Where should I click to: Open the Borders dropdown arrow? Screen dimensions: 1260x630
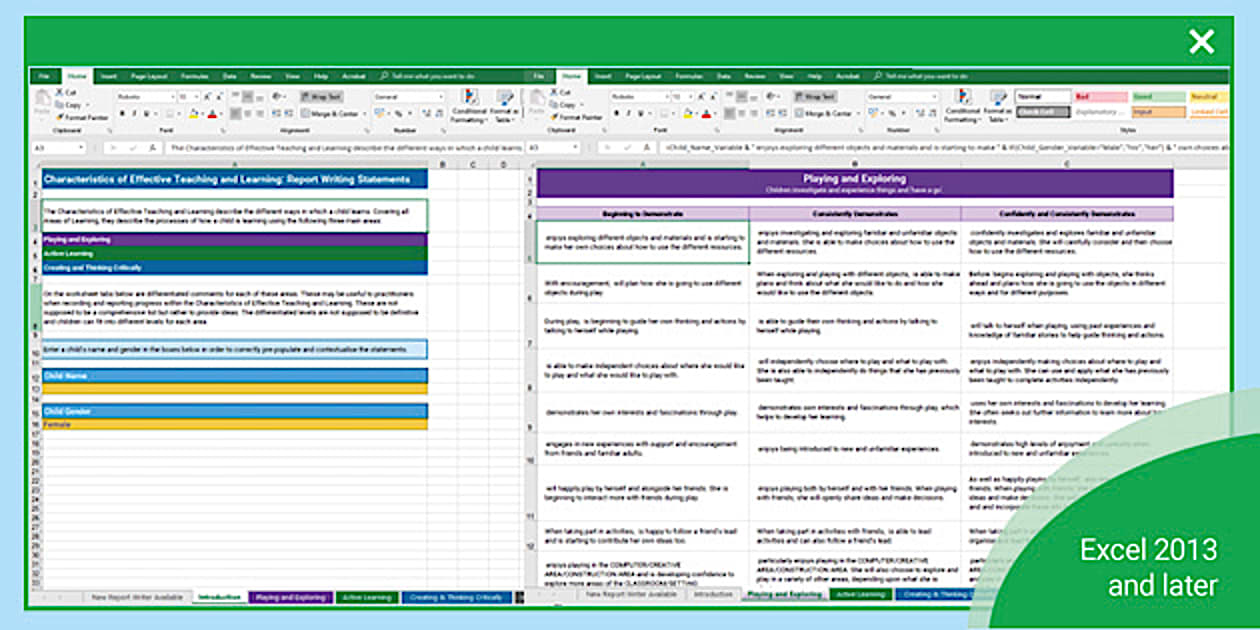[x=180, y=111]
